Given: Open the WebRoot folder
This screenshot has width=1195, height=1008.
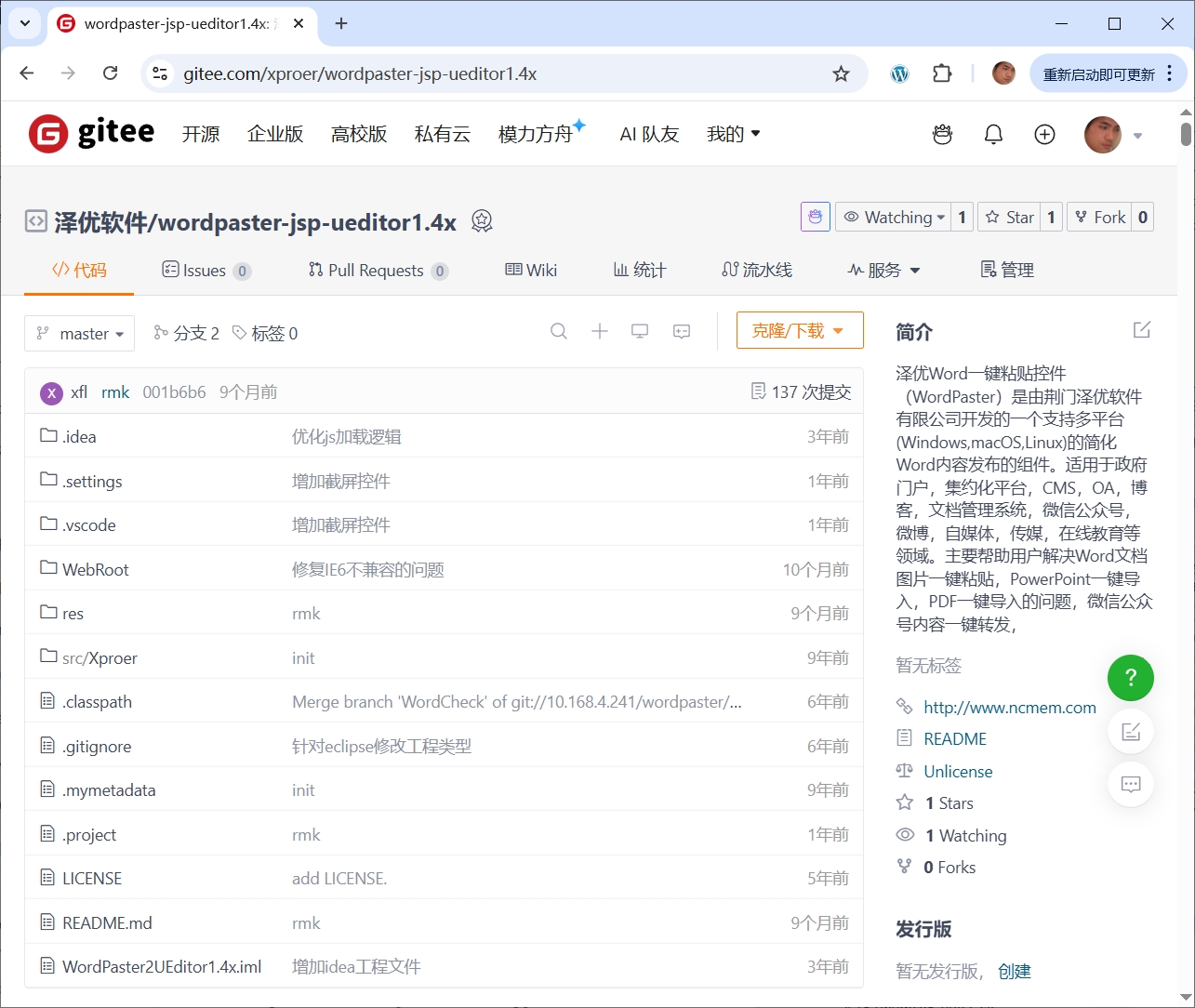Looking at the screenshot, I should click(95, 570).
